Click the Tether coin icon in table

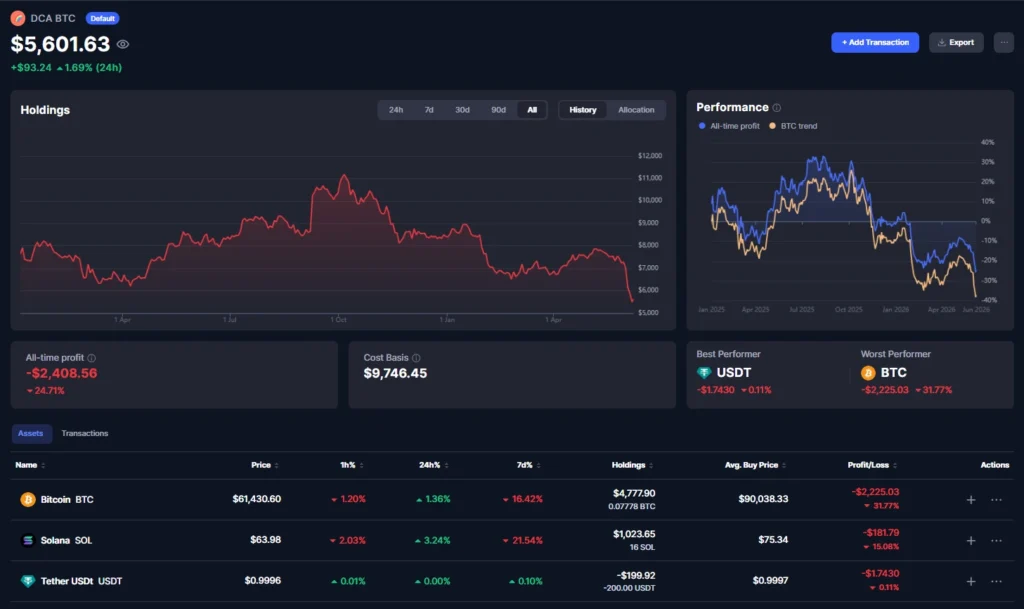click(x=27, y=581)
